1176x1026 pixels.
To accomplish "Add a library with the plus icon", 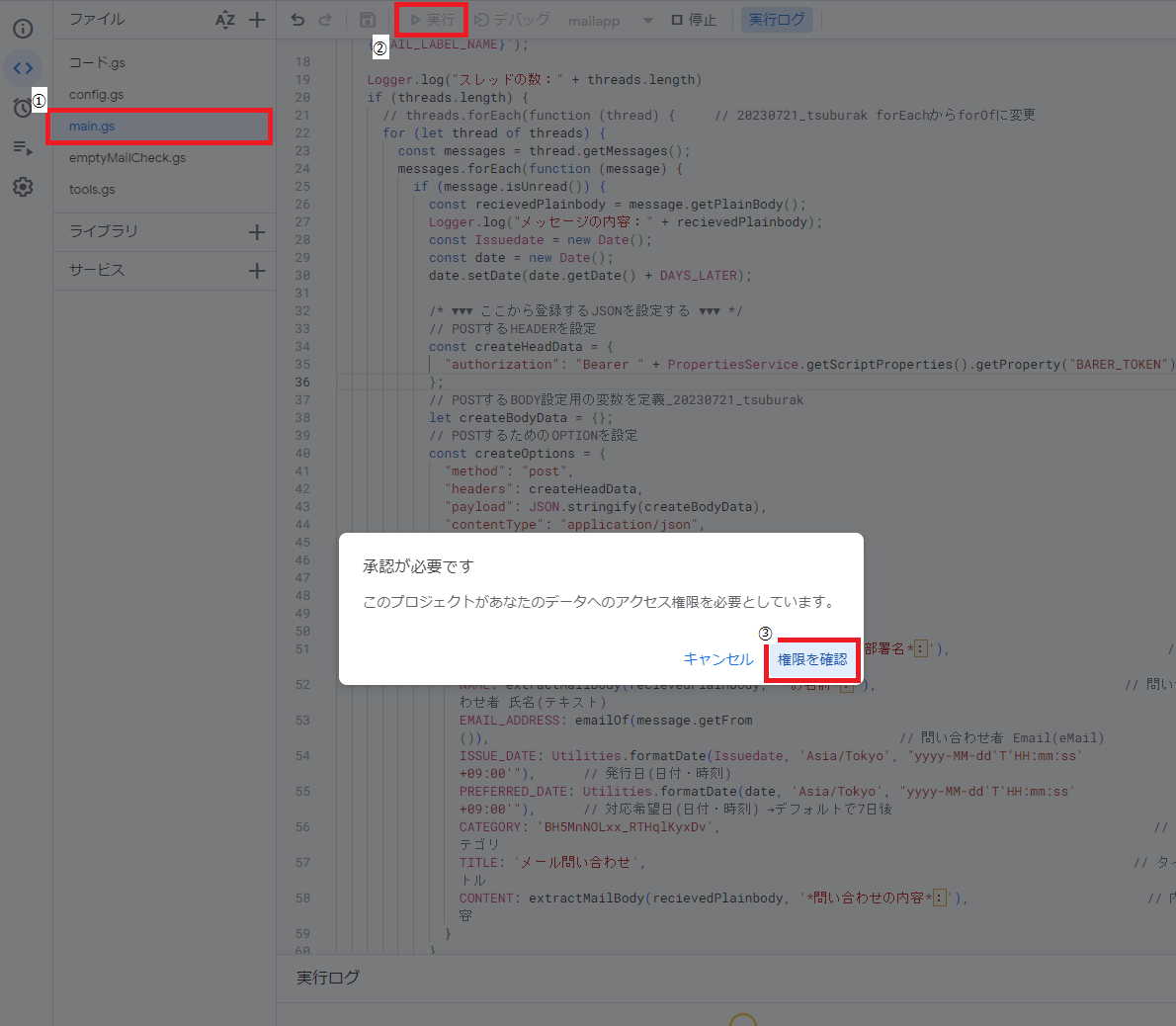I will coord(257,231).
